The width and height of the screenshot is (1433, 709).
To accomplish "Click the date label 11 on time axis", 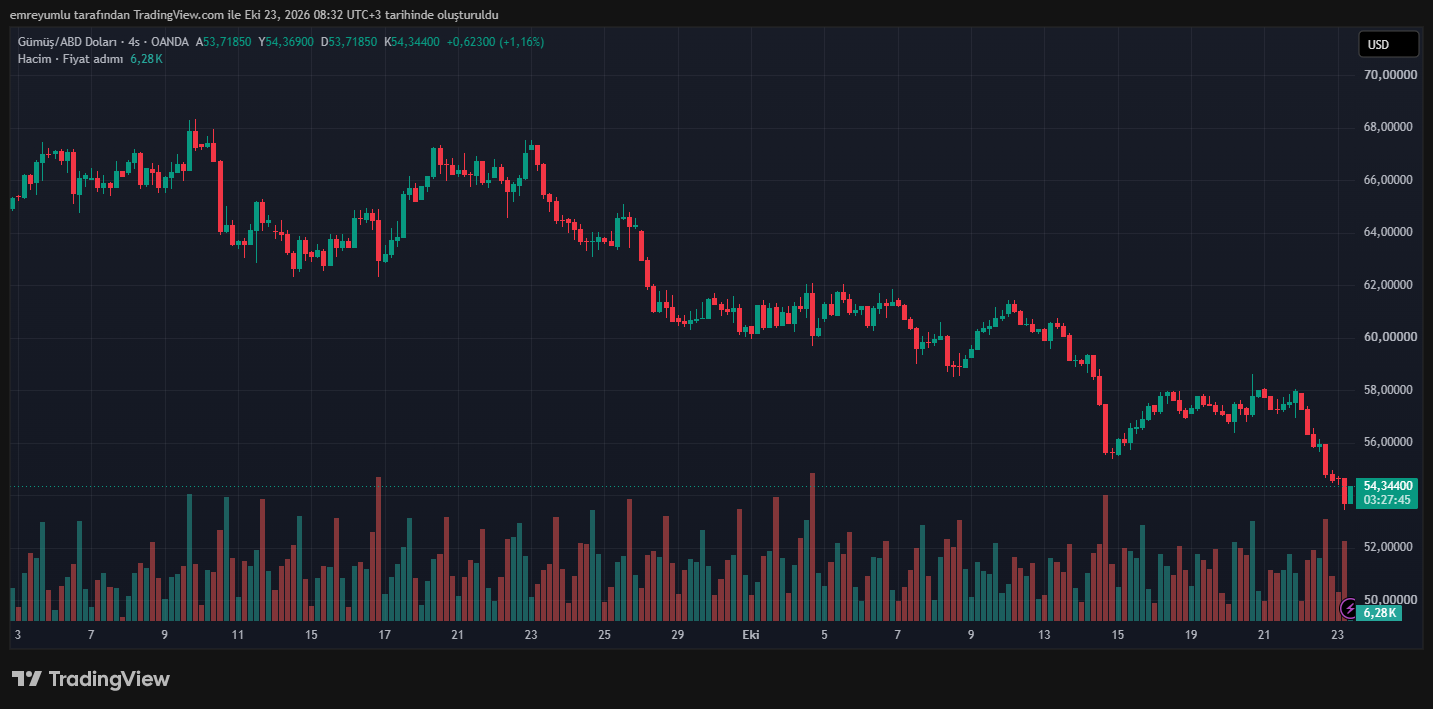I will pos(238,635).
